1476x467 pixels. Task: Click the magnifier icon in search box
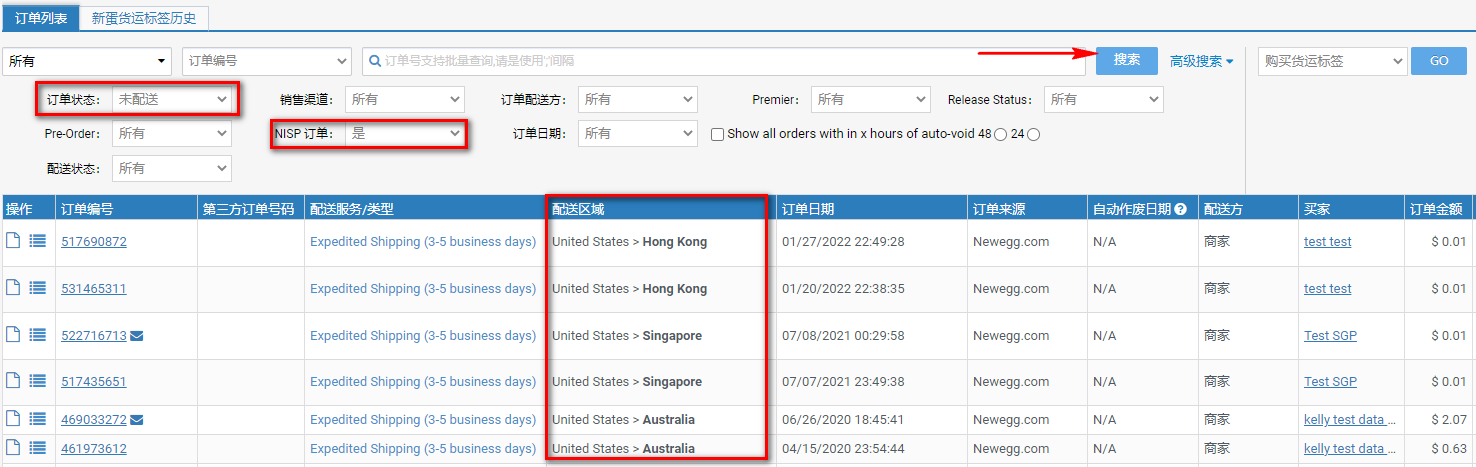click(375, 61)
